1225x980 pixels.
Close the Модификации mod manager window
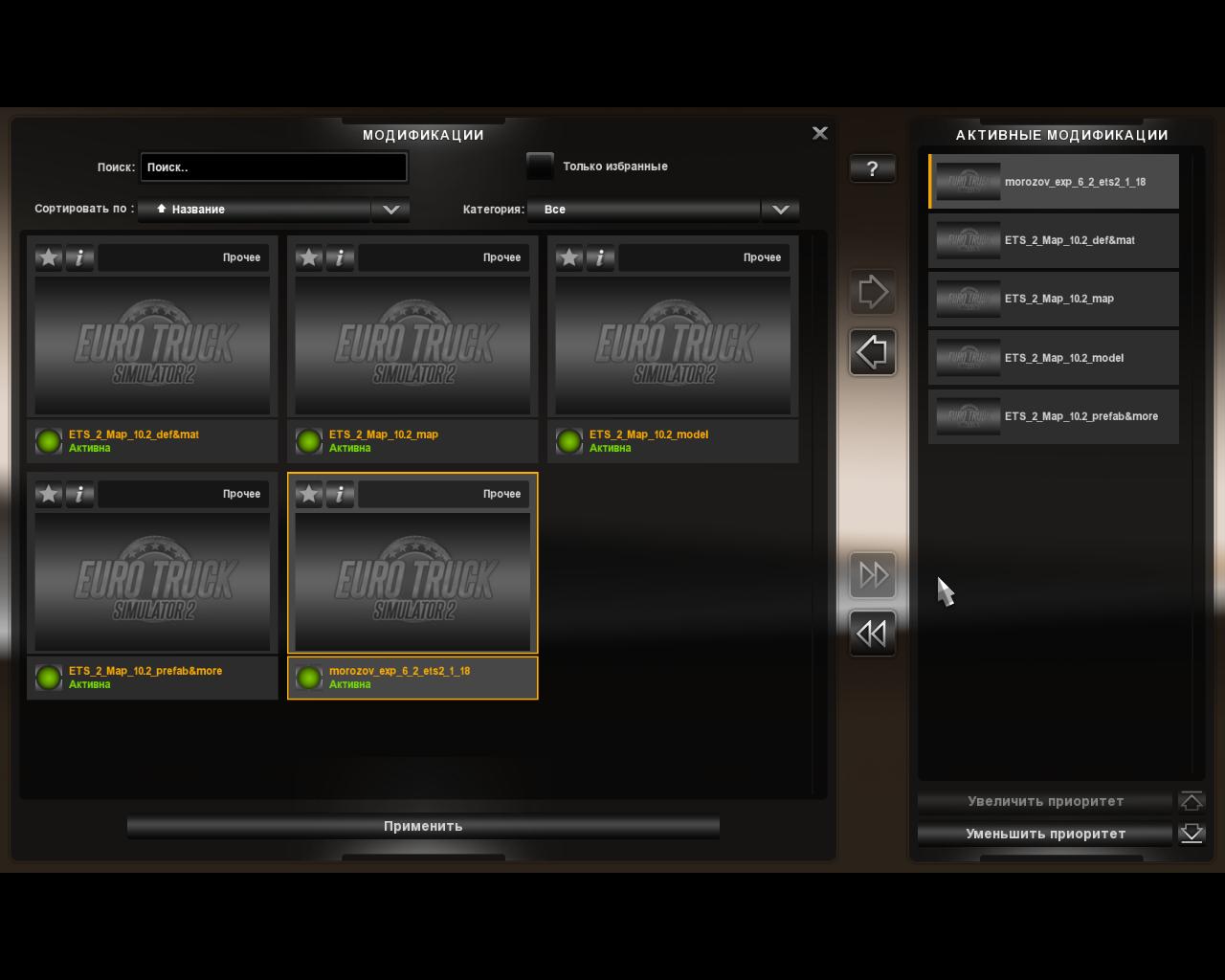(x=820, y=133)
